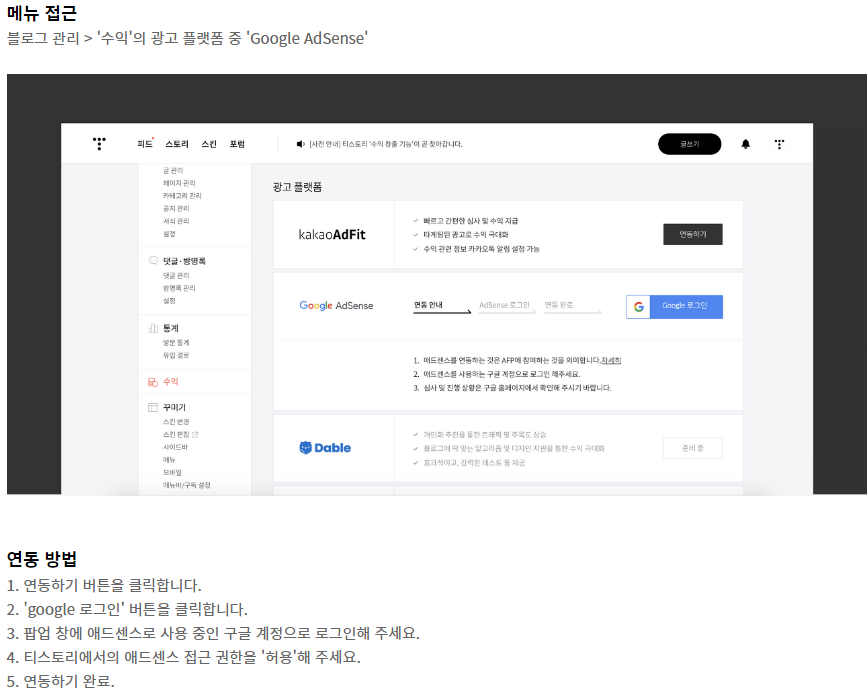Click the kakaoAdFit 연동하기 button
Screen dimensions: 868x698
click(693, 234)
